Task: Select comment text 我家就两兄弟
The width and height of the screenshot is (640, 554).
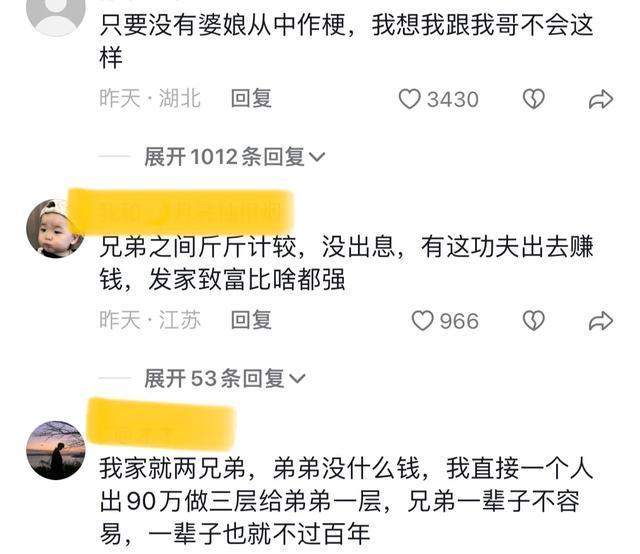Action: click(x=173, y=468)
